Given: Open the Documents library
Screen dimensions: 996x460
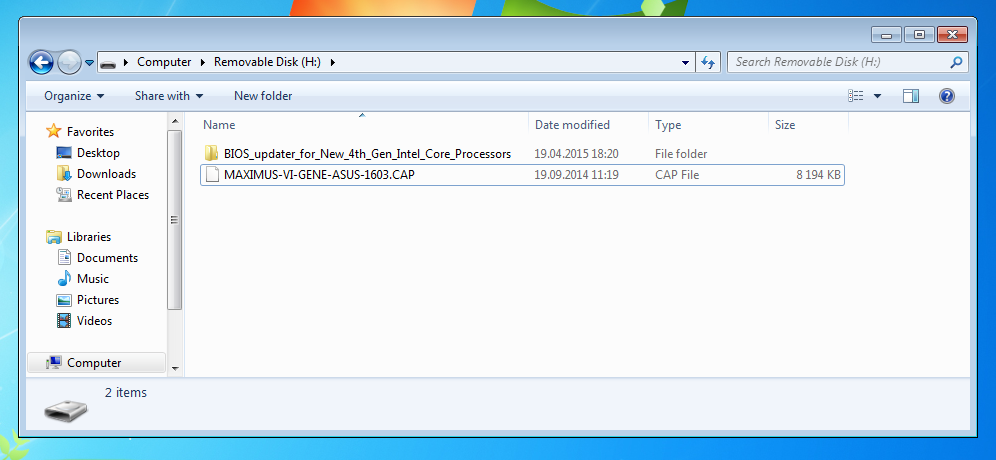Looking at the screenshot, I should (107, 257).
